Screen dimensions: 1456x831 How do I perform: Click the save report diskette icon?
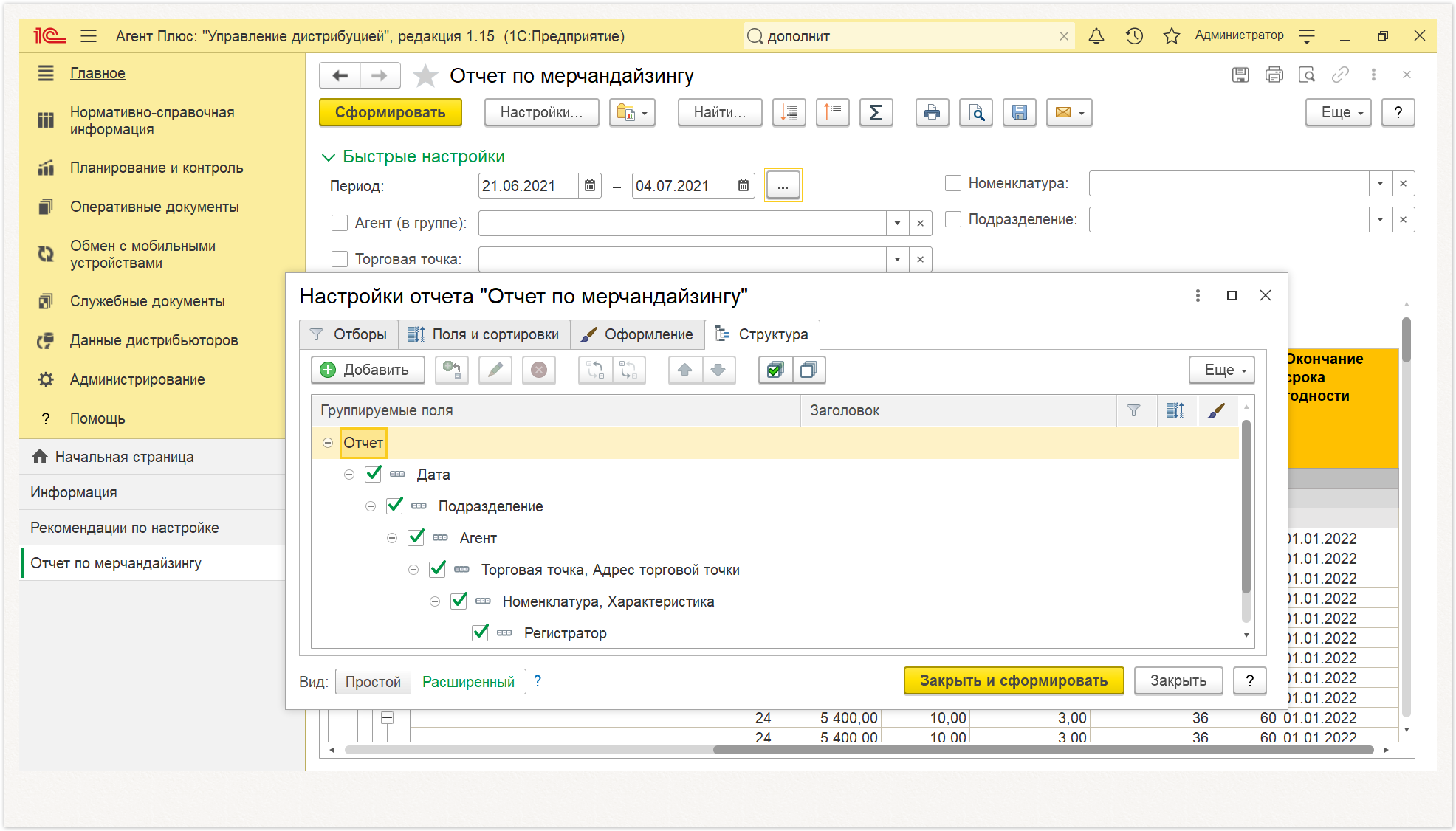(1019, 113)
